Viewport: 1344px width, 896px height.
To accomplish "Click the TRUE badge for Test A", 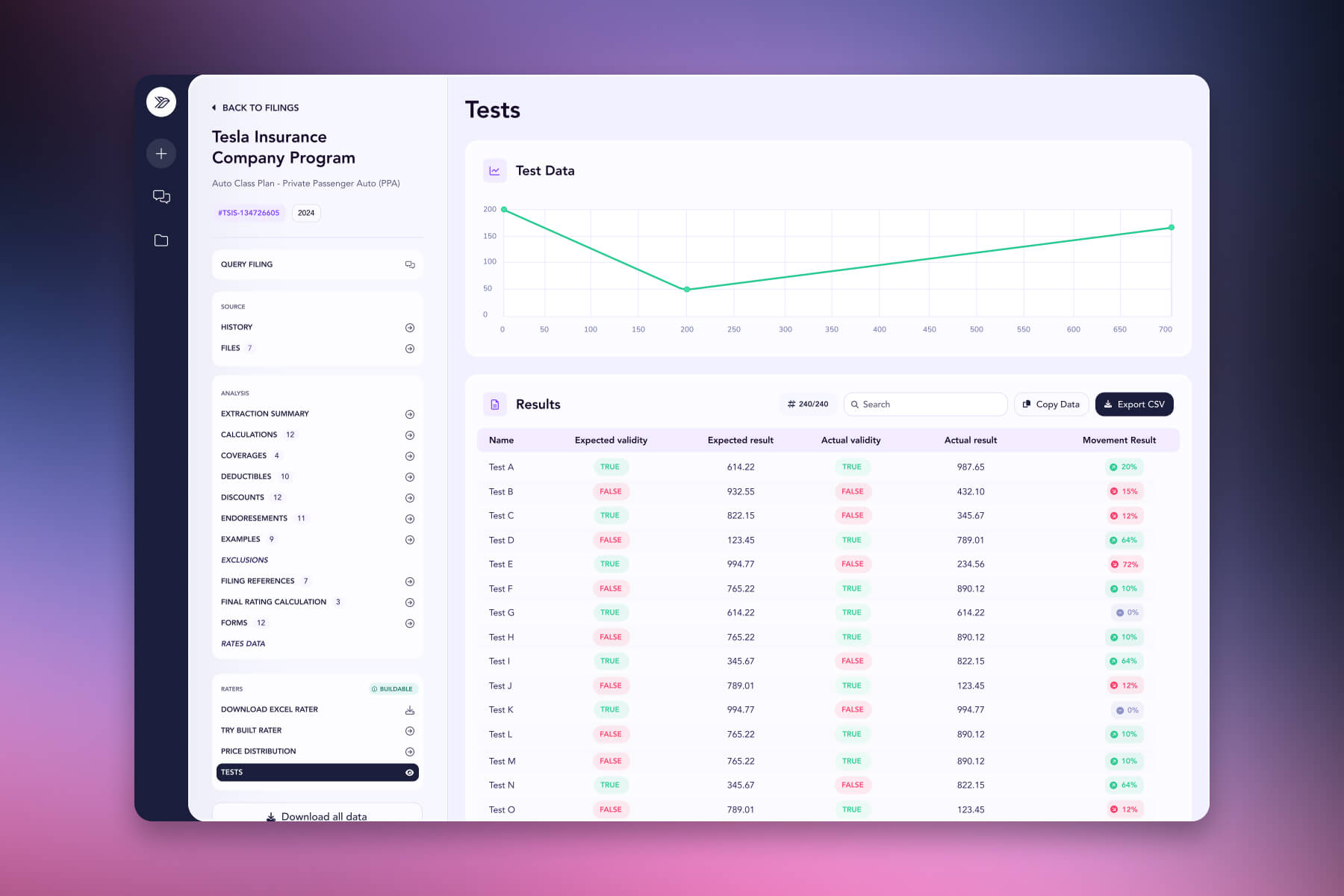I will (x=611, y=467).
